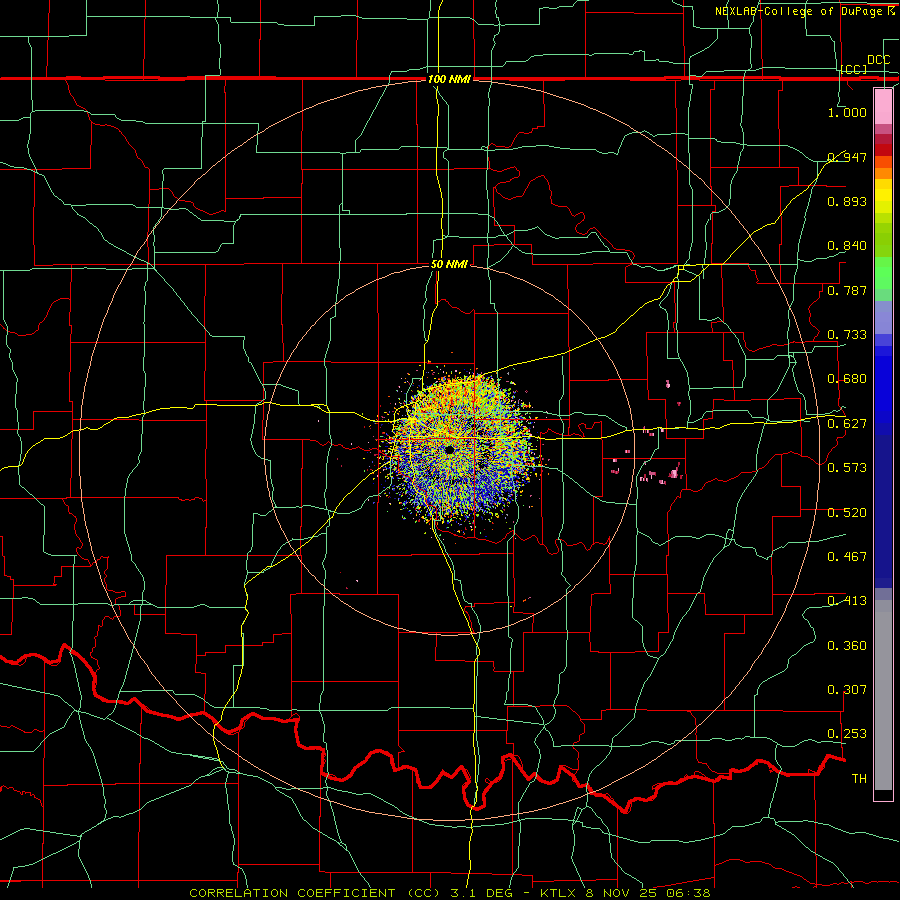Click the 100 NMI range ring label

(x=449, y=79)
